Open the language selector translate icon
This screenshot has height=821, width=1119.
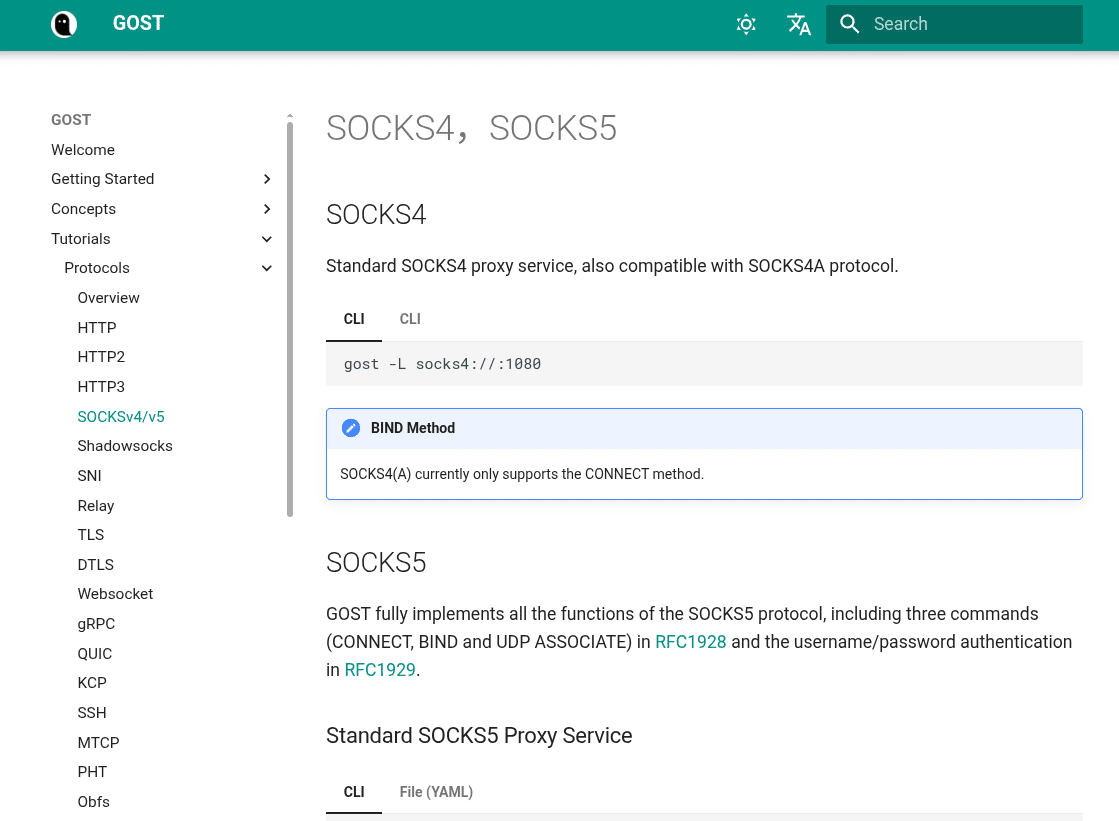point(799,24)
